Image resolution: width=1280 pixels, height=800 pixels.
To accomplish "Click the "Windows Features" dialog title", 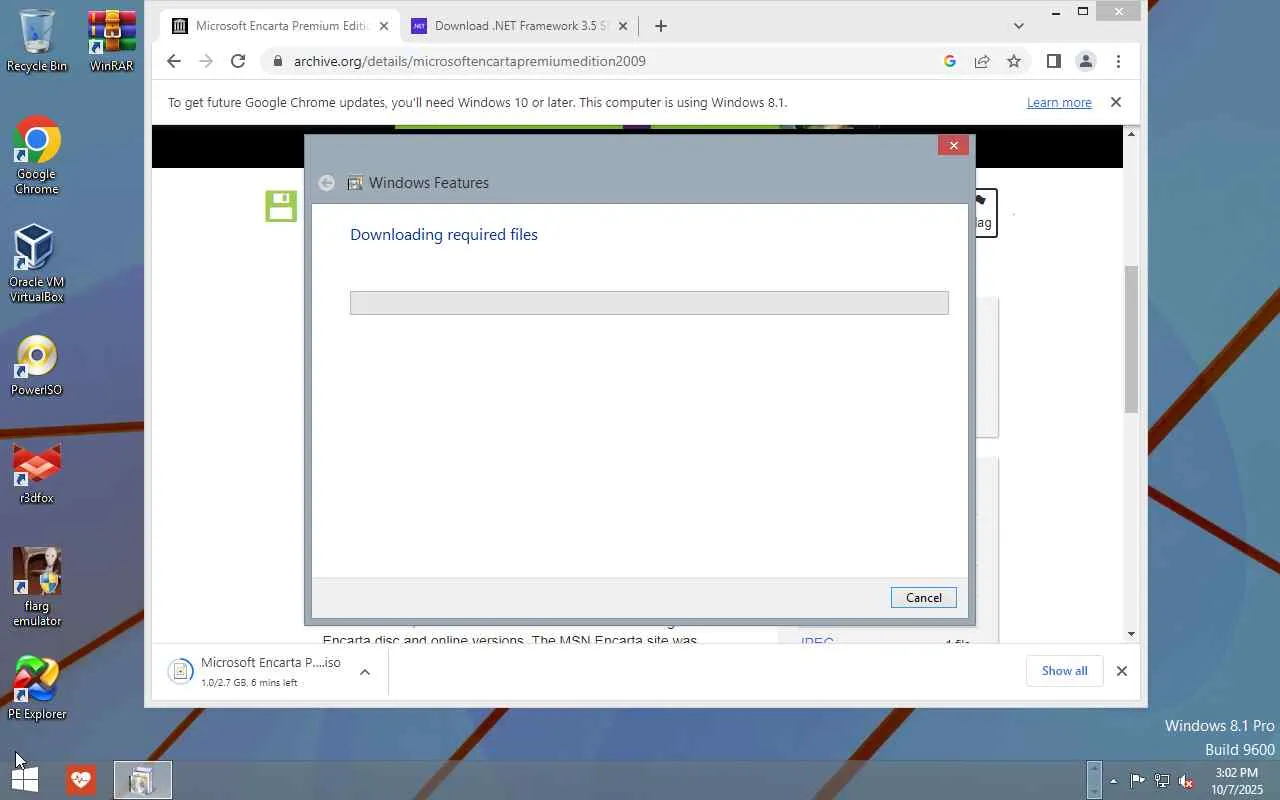I will pyautogui.click(x=429, y=183).
